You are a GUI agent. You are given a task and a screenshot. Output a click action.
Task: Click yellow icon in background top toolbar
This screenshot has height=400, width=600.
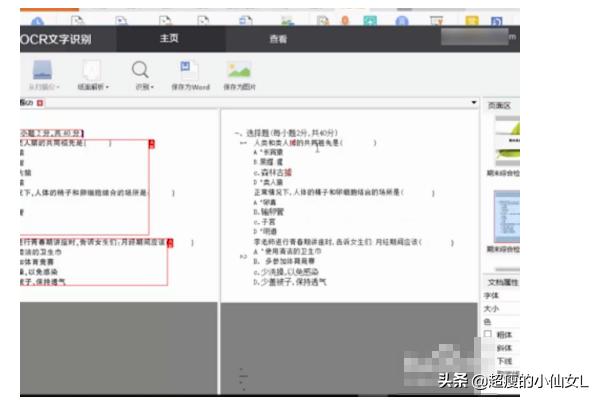472,20
